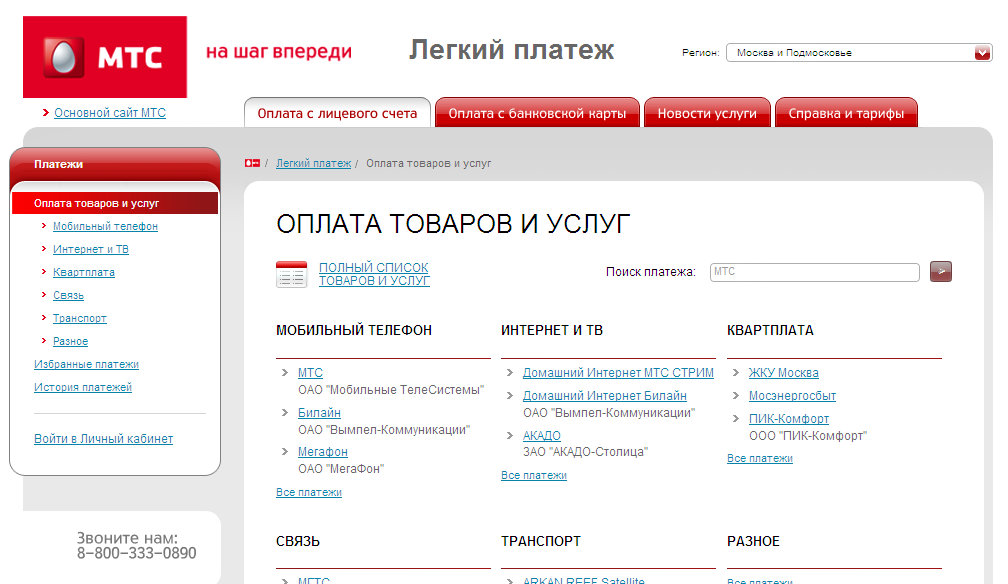Open История платежей link
The height and width of the screenshot is (584, 1008).
click(x=83, y=387)
